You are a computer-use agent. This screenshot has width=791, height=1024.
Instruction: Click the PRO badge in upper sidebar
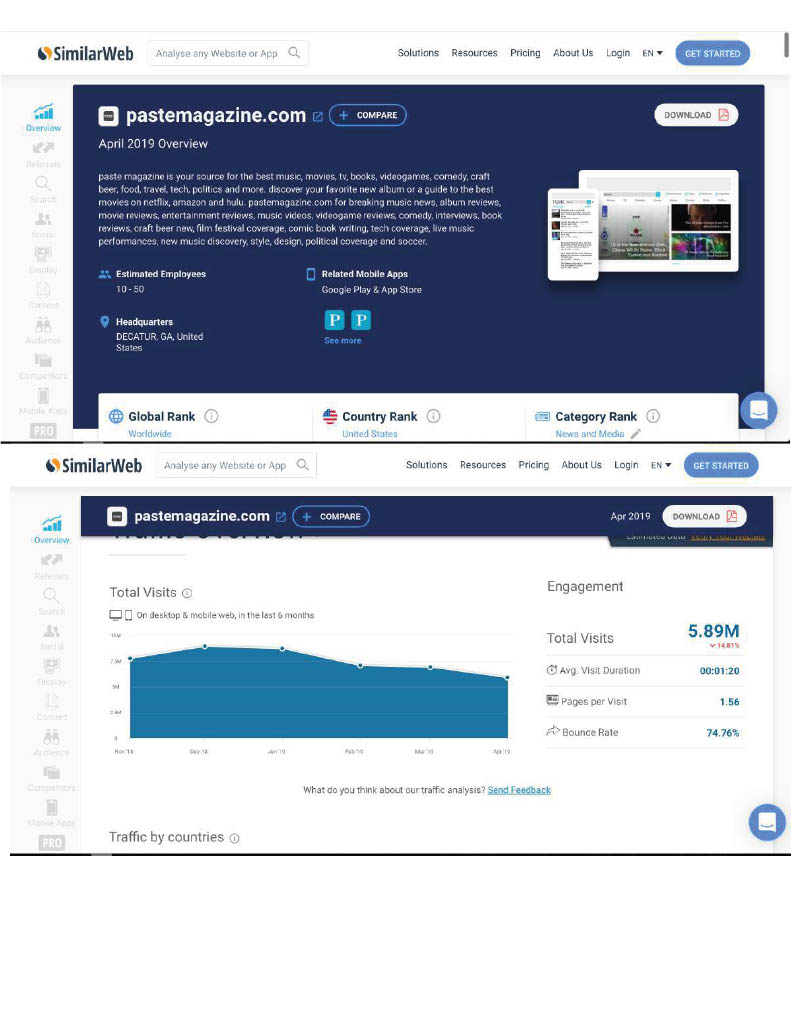click(x=43, y=431)
